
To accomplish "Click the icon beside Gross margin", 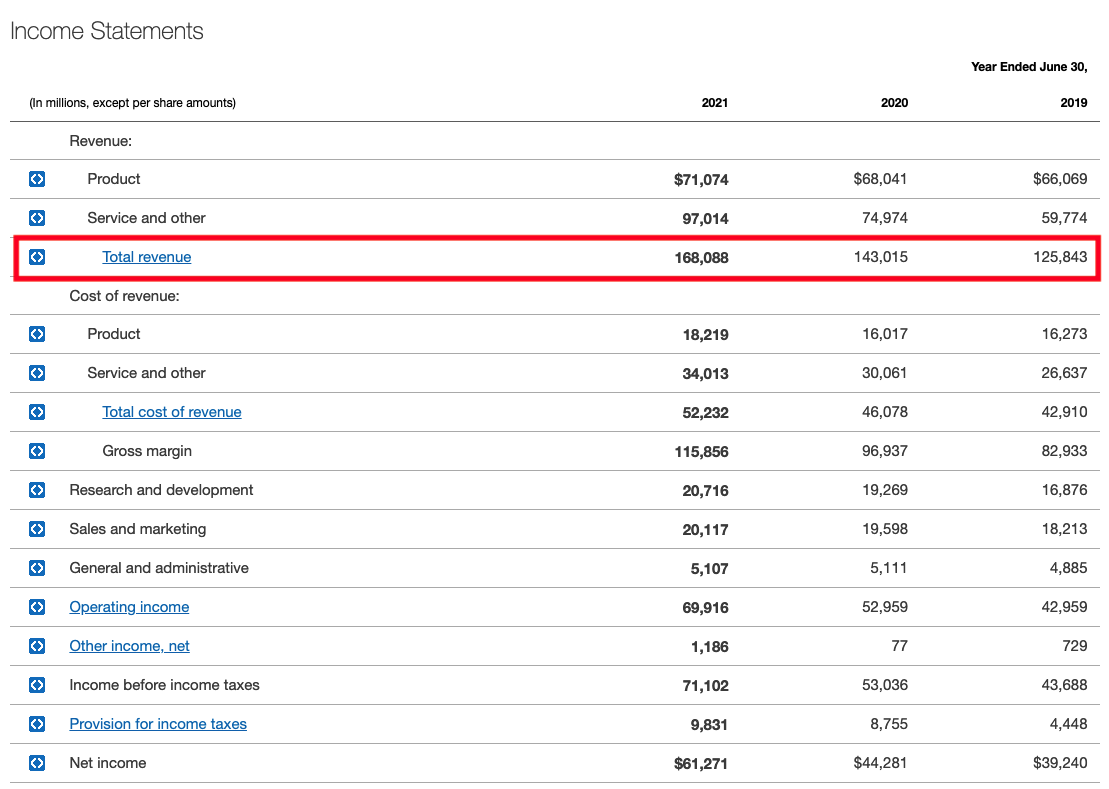I will pyautogui.click(x=37, y=451).
